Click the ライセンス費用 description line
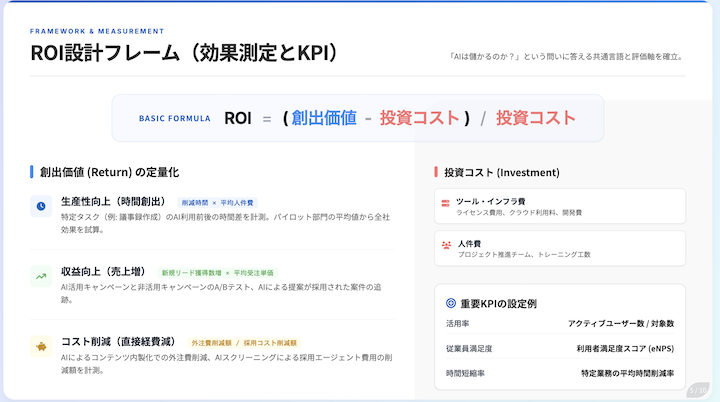This screenshot has height=402, width=720. (x=519, y=213)
